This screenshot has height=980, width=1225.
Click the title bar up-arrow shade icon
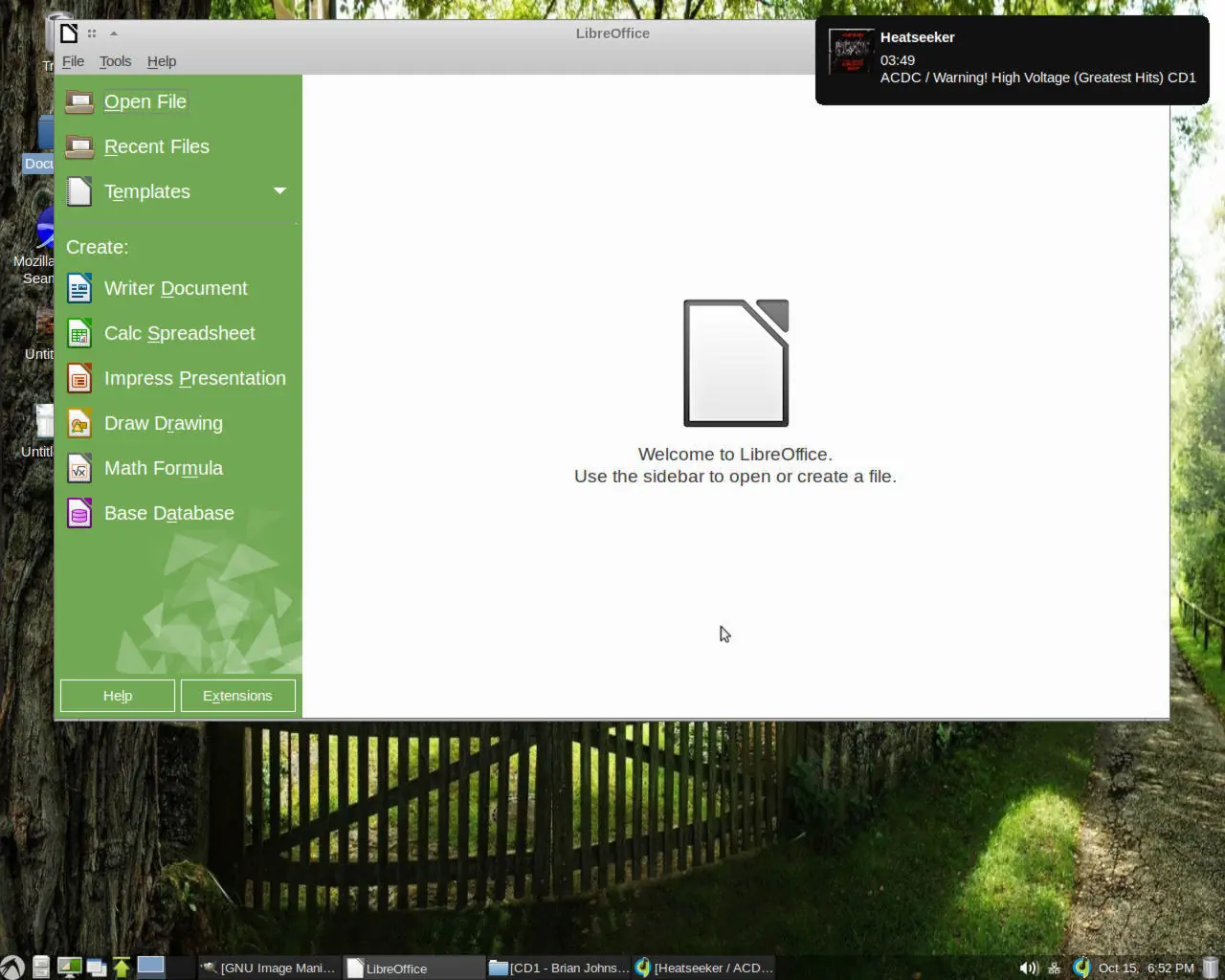coord(114,33)
